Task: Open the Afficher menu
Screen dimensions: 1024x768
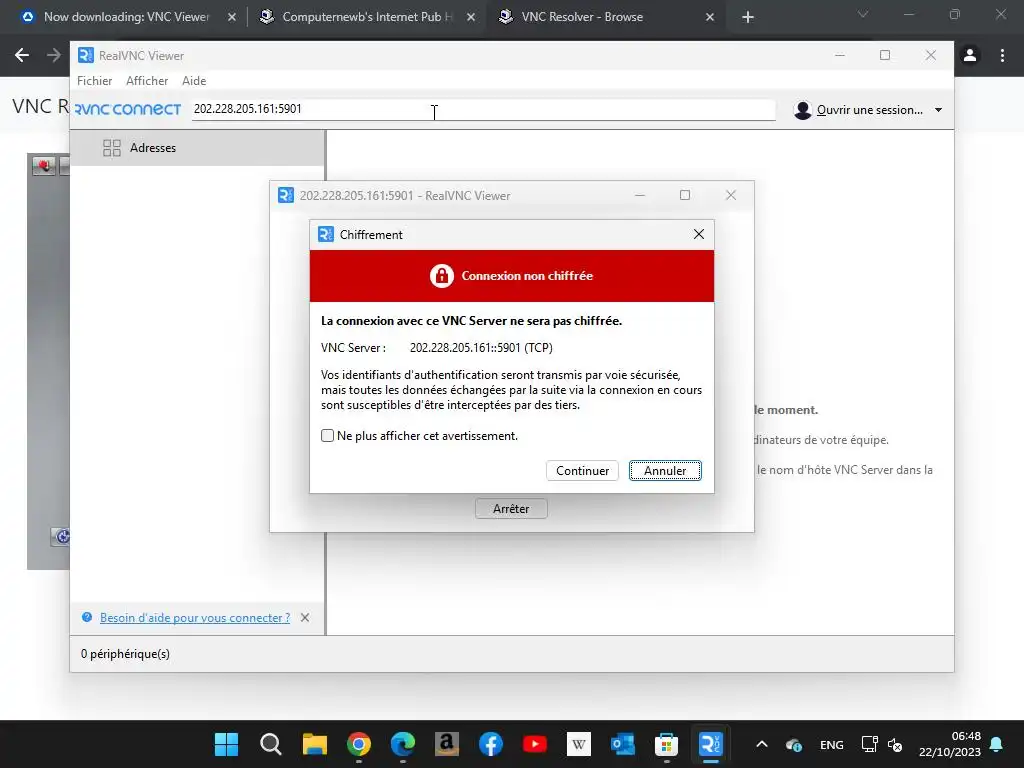Action: pos(147,80)
